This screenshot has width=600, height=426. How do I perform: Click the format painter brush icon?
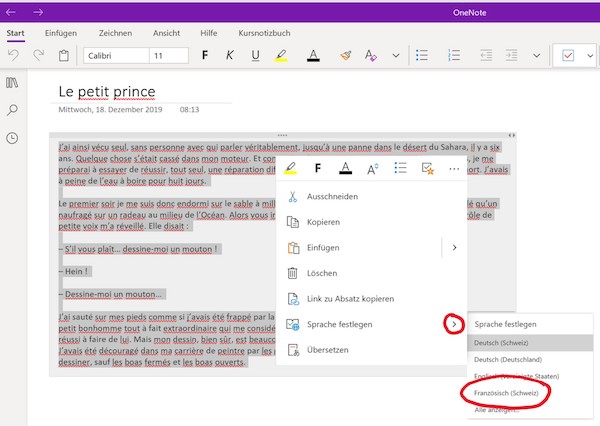coord(346,55)
